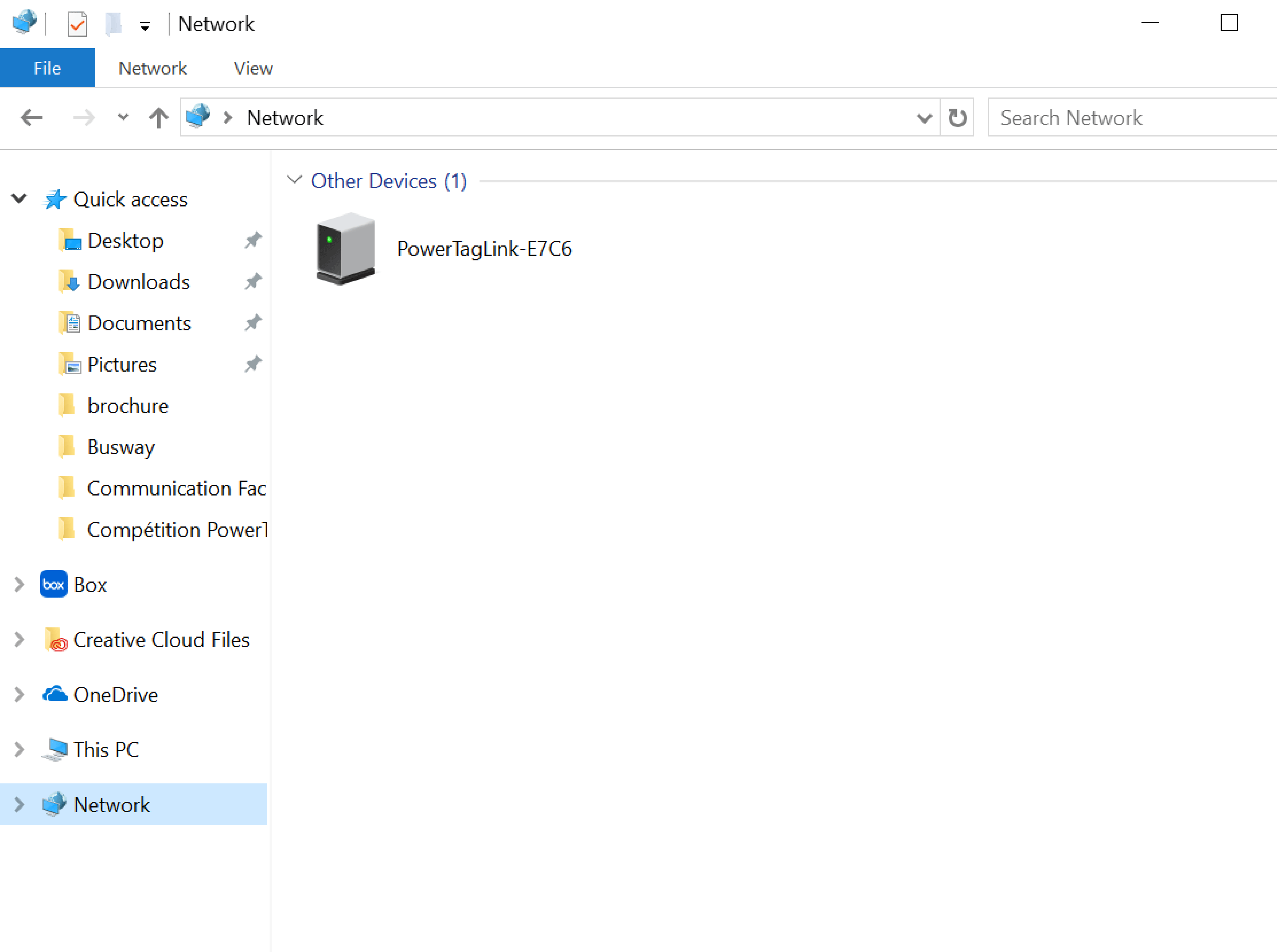The height and width of the screenshot is (952, 1278).
Task: Go back with the left arrow
Action: (x=32, y=117)
